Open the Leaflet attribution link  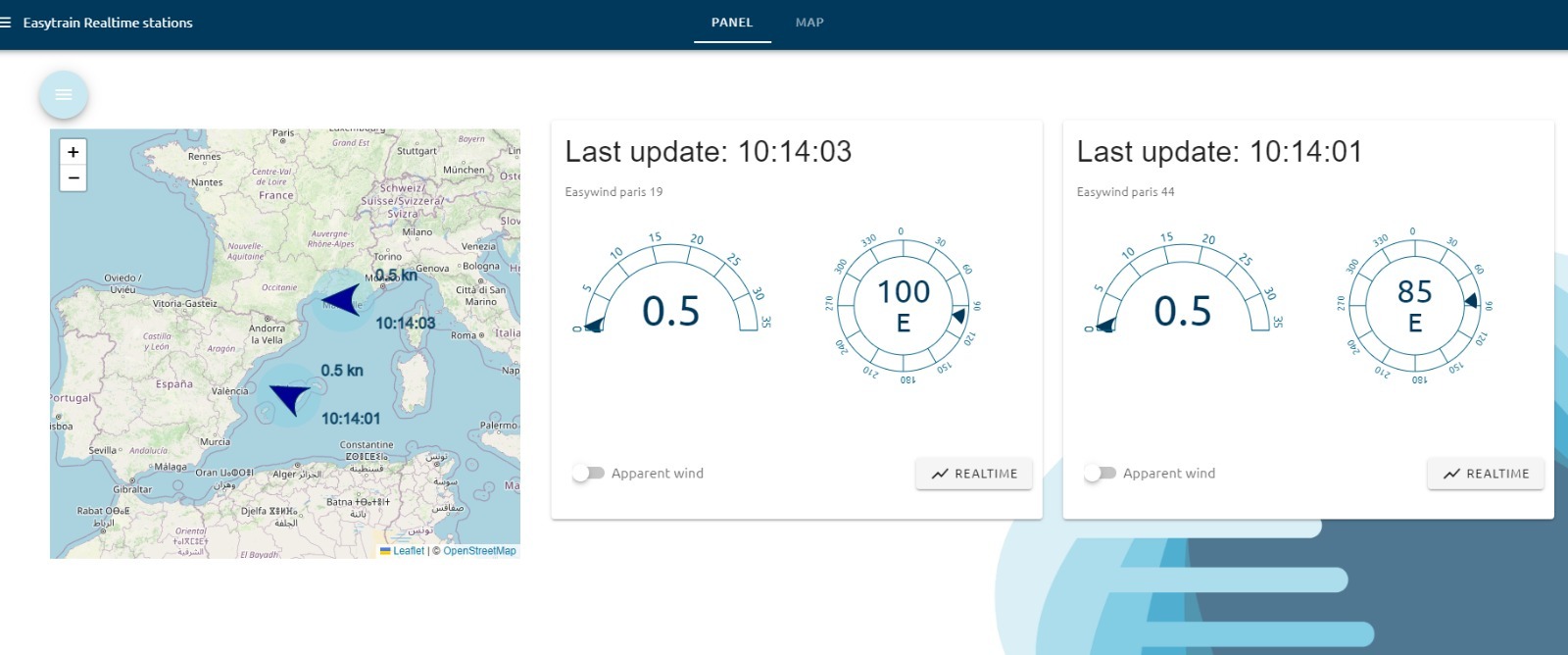point(408,551)
